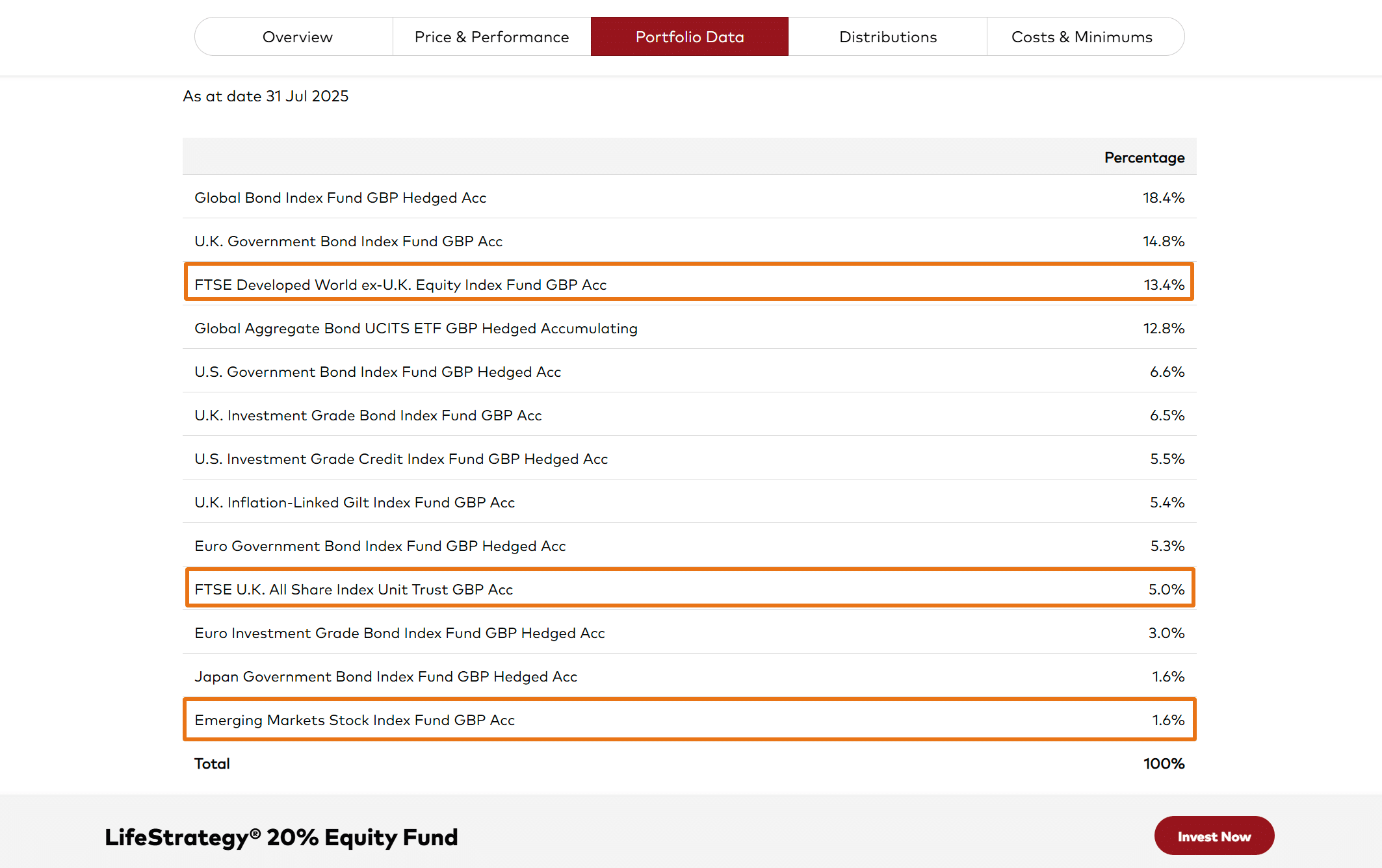
Task: Select the Portfolio Data tab
Action: pyautogui.click(x=690, y=36)
